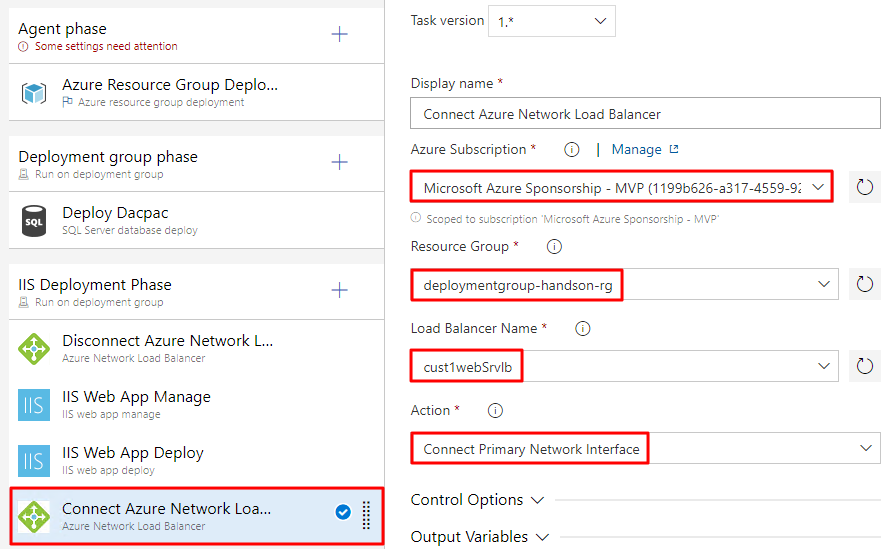
Task: Select the Deploy Dacpac task
Action: (x=196, y=220)
